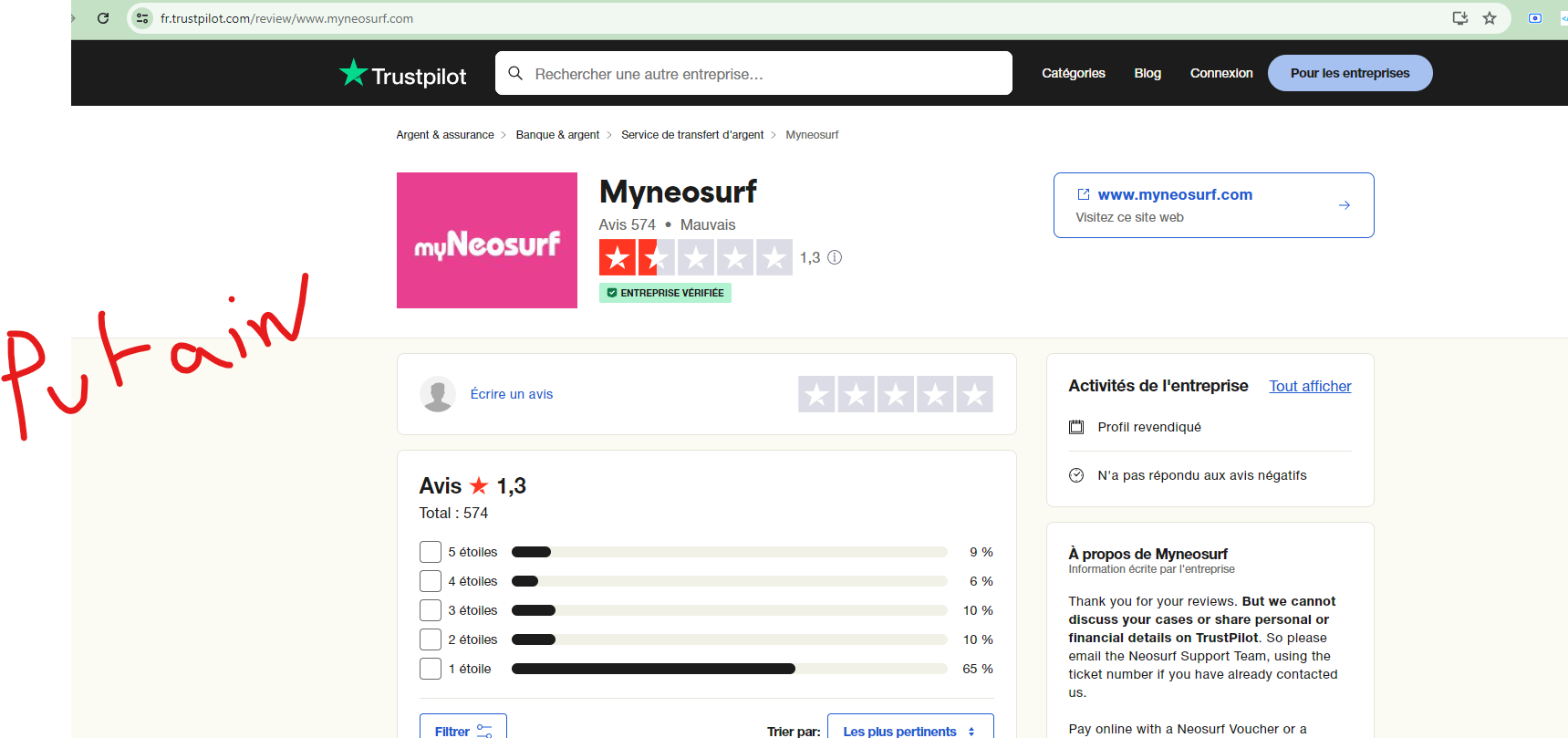
Task: Check the 1 étoile filter checkbox
Action: (x=431, y=669)
